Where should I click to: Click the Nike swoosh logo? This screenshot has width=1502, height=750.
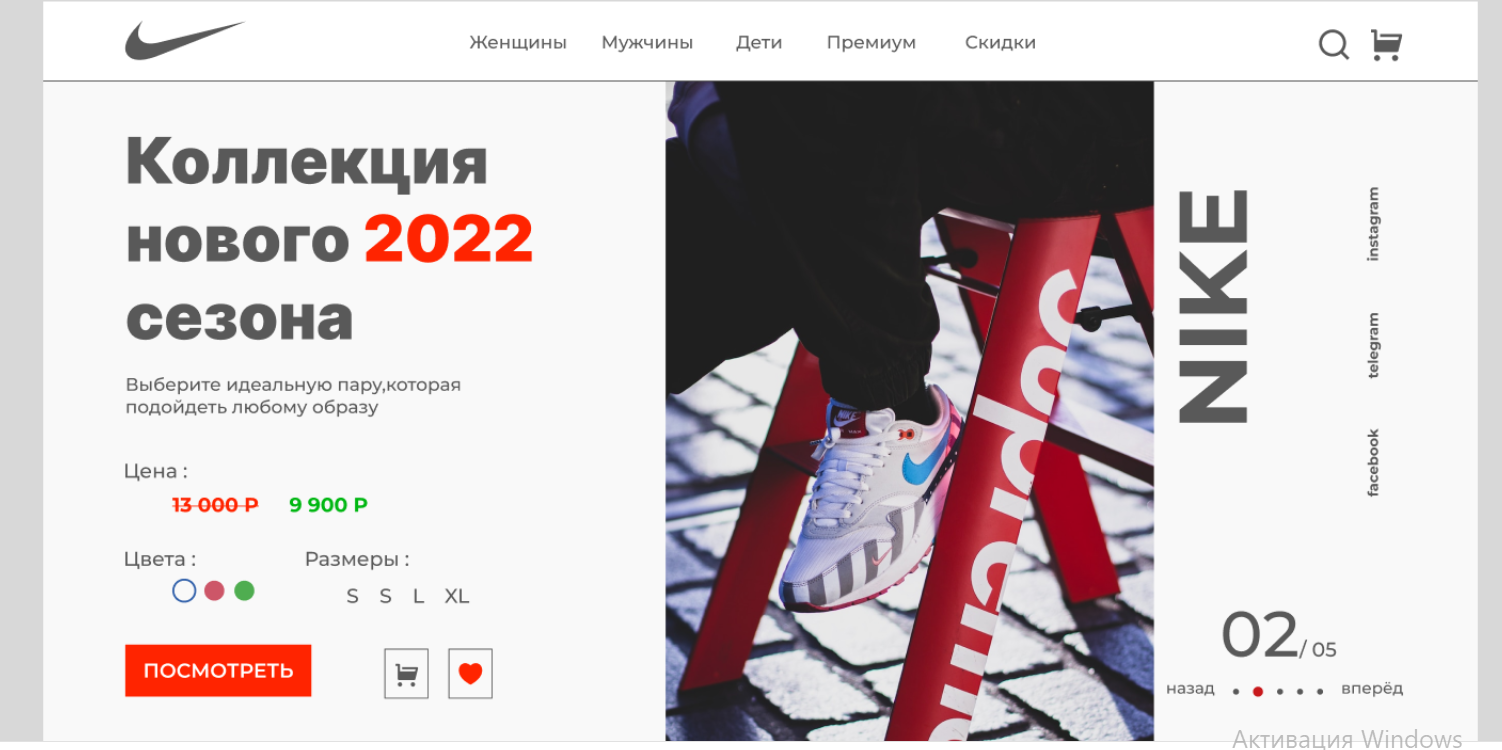184,41
